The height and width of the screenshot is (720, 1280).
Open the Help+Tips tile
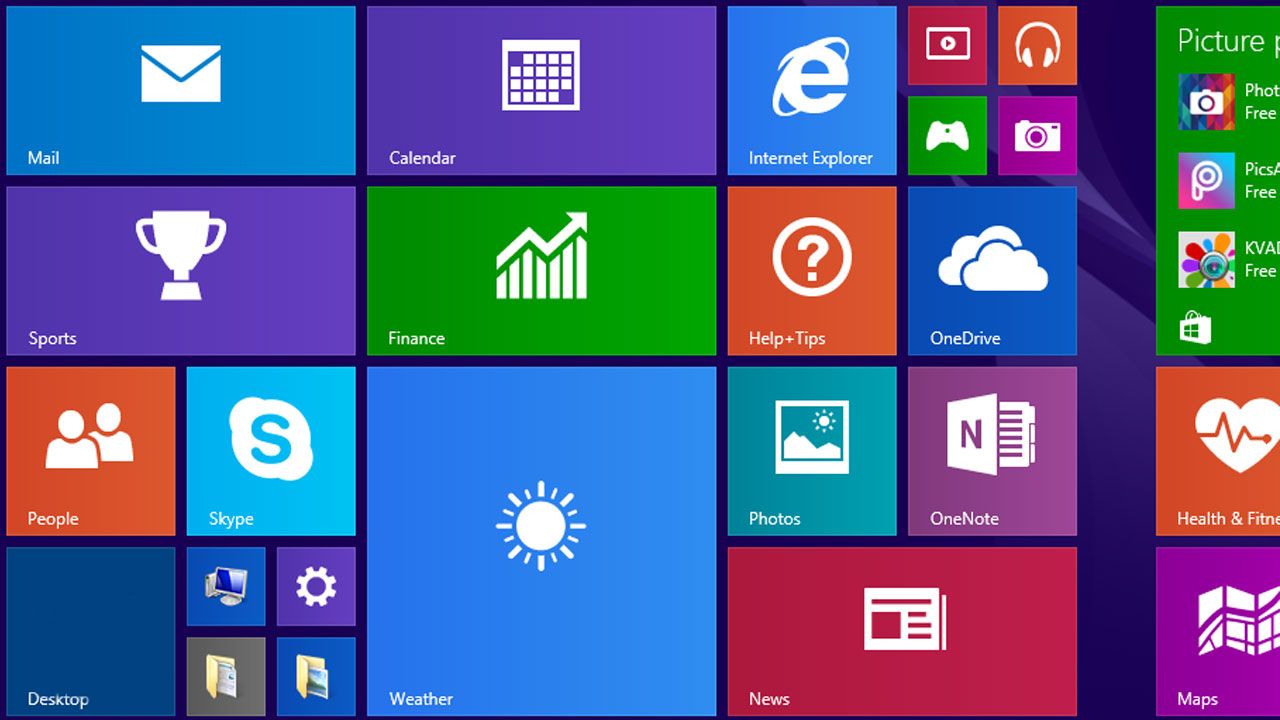(x=812, y=271)
